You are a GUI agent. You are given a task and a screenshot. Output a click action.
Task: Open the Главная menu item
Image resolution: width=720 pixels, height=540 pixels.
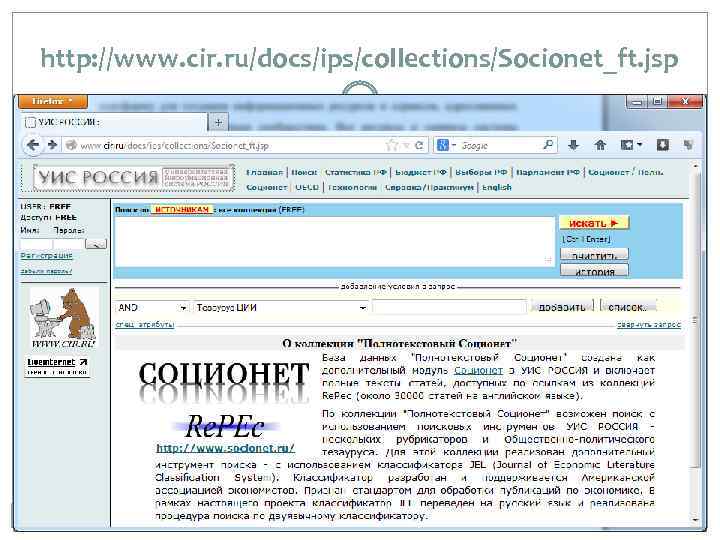tap(264, 172)
